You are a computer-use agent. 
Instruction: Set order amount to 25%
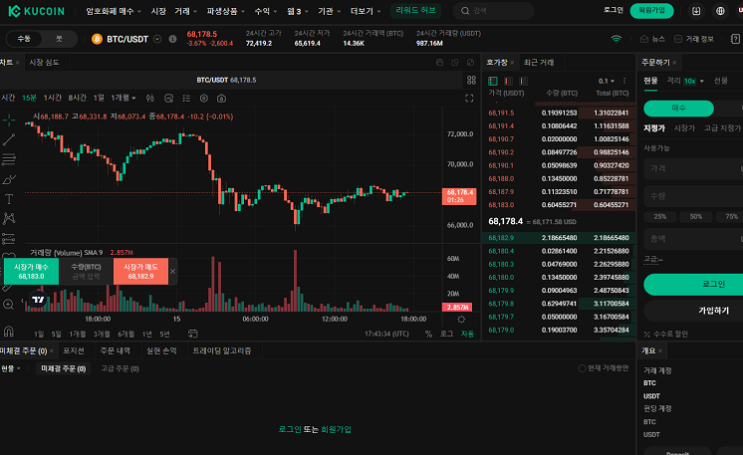[x=660, y=217]
